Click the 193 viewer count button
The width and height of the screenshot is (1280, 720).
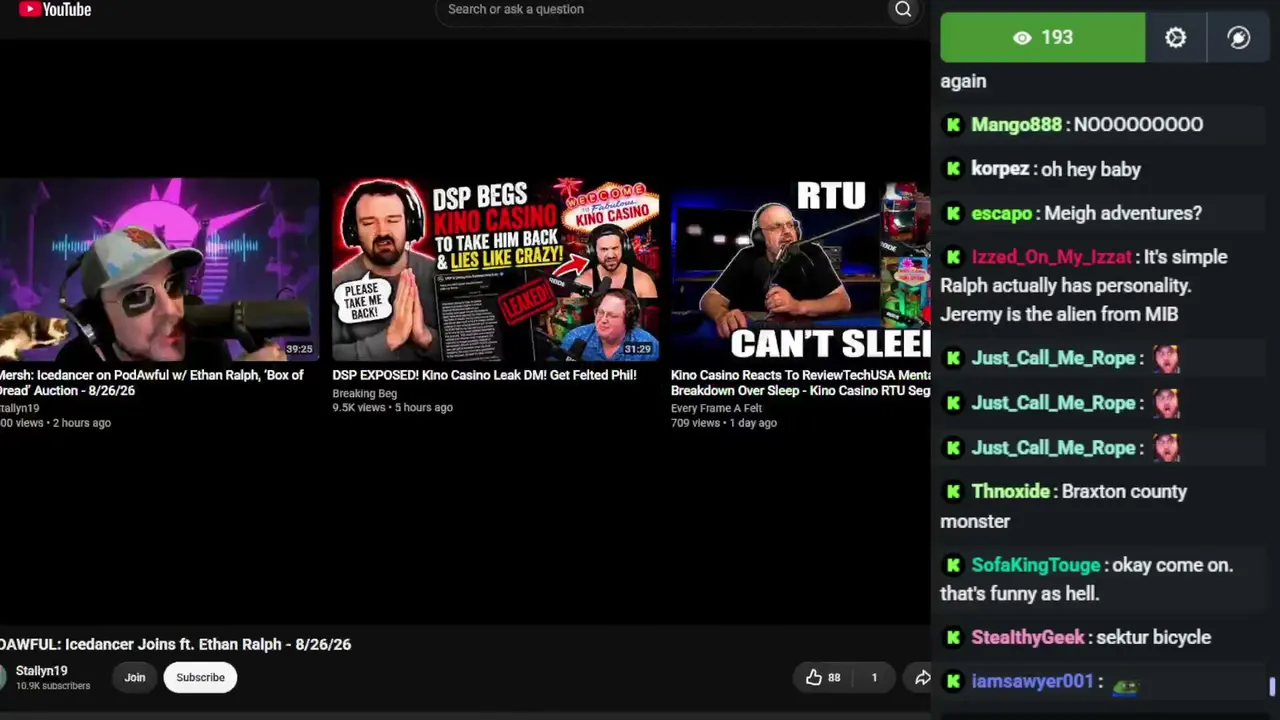click(1043, 37)
